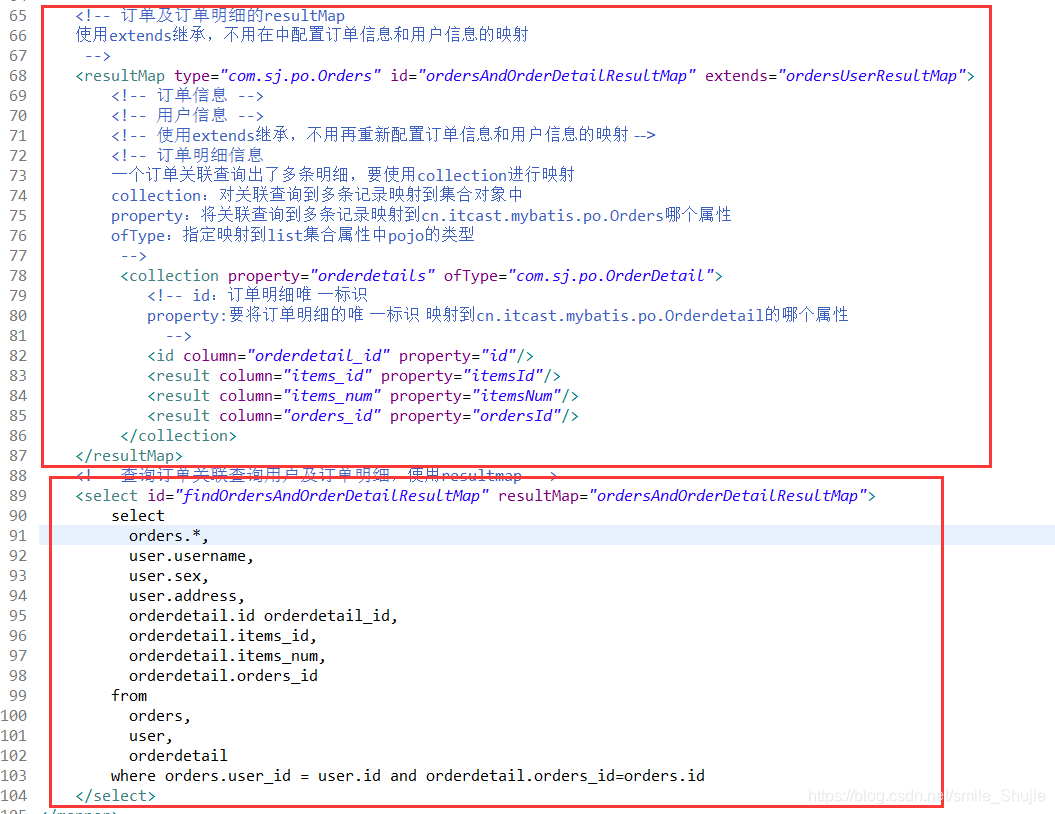
Task: Click the items_num column value
Action: [332, 396]
